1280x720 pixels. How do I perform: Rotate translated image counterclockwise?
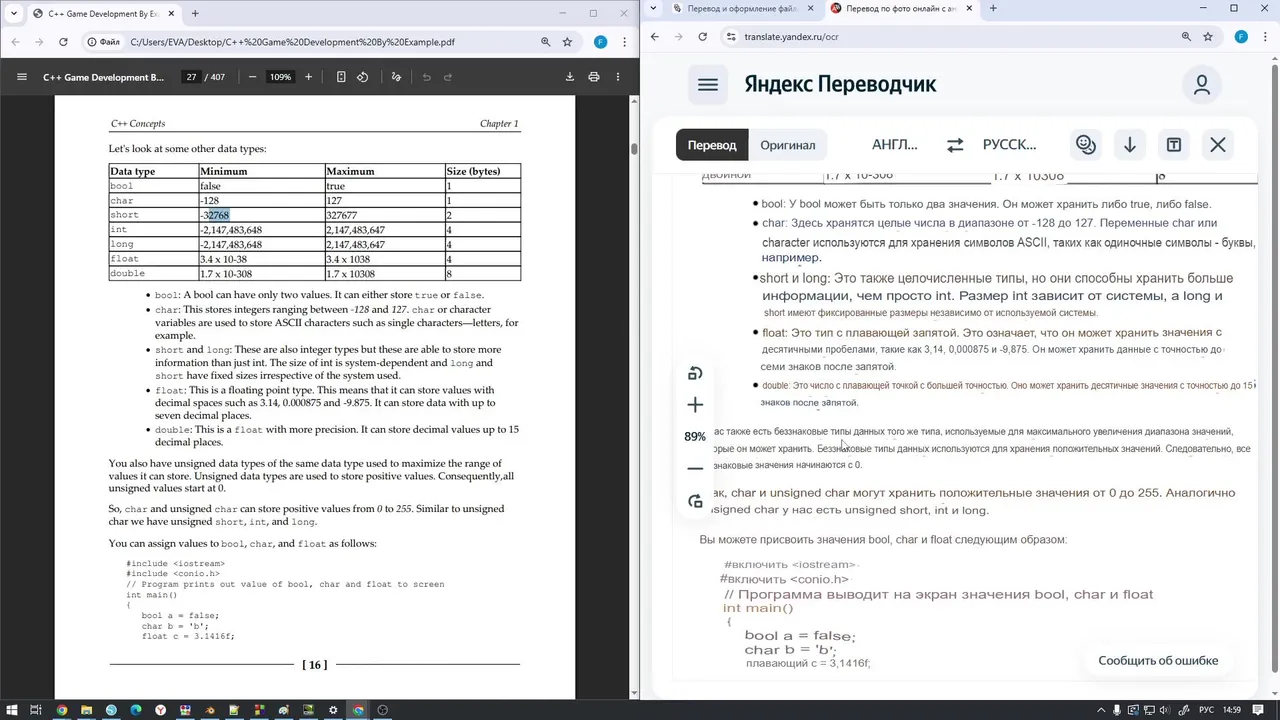pyautogui.click(x=695, y=373)
